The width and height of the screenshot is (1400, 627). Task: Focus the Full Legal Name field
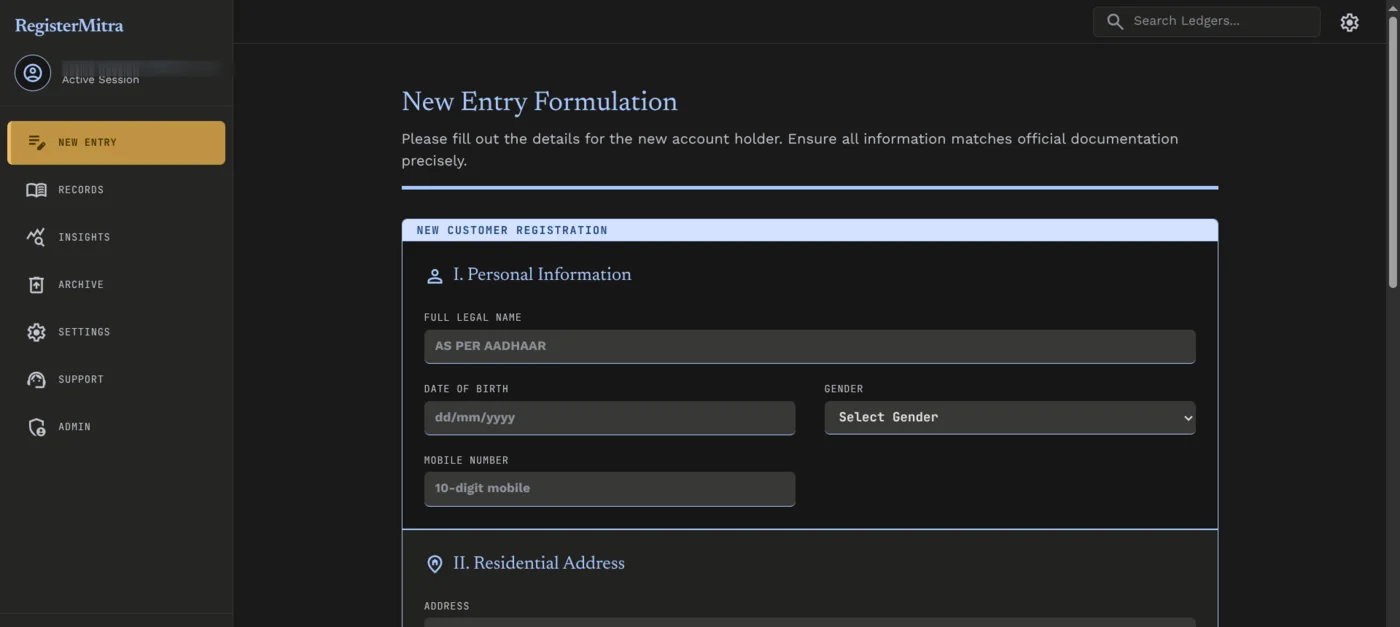click(809, 346)
